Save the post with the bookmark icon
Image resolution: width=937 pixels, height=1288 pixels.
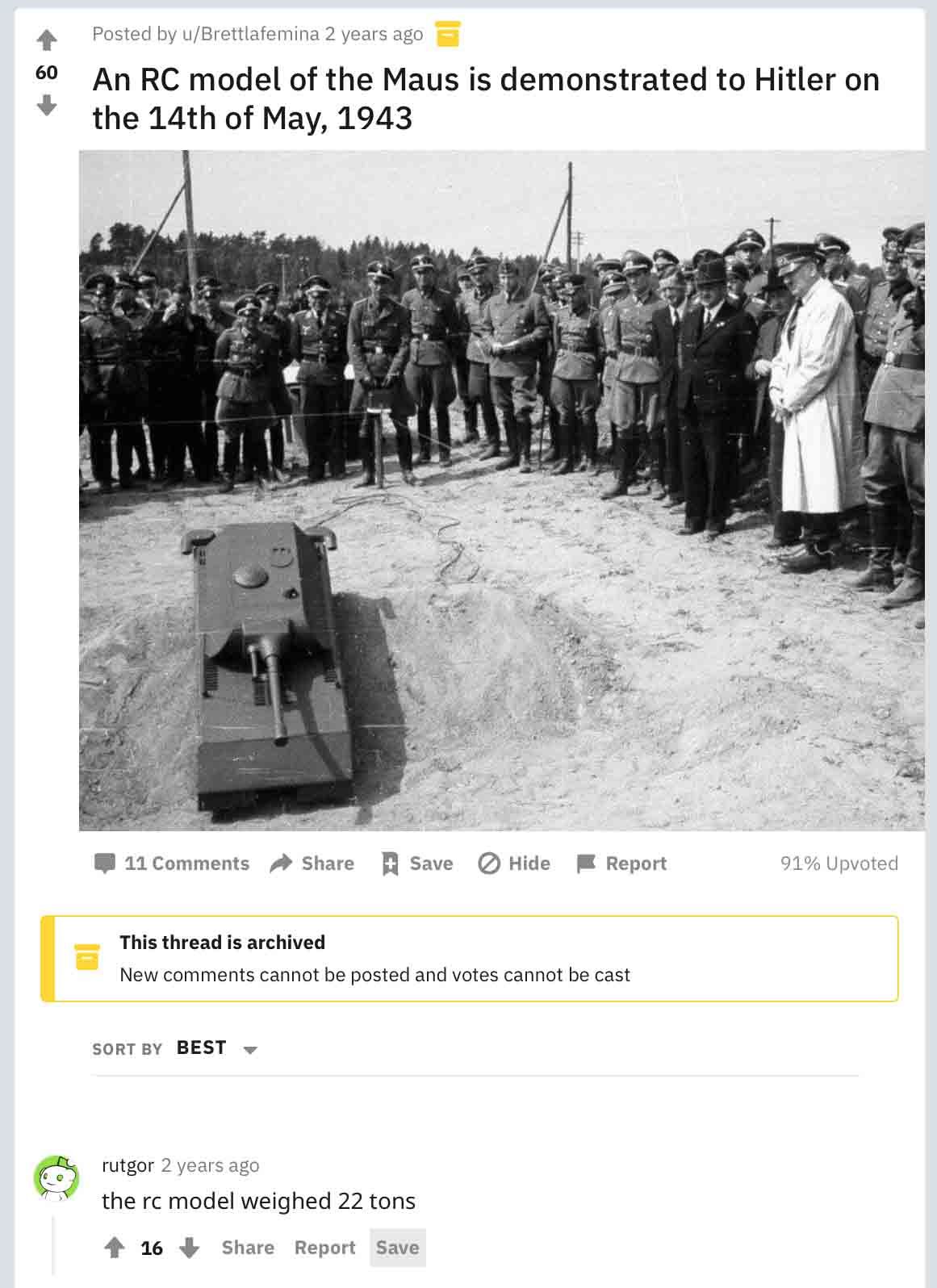tap(416, 864)
